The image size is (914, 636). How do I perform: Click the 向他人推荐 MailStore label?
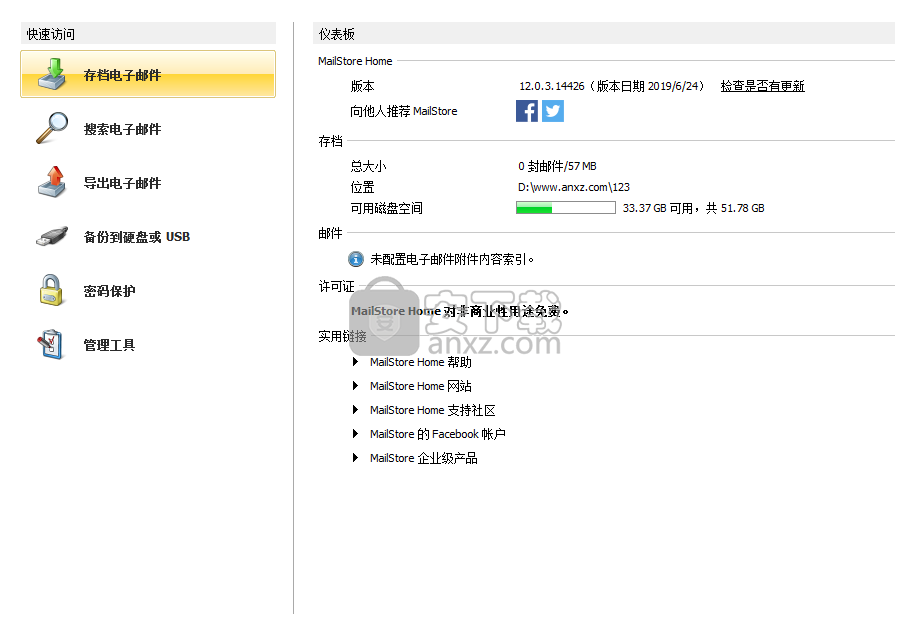pos(403,111)
